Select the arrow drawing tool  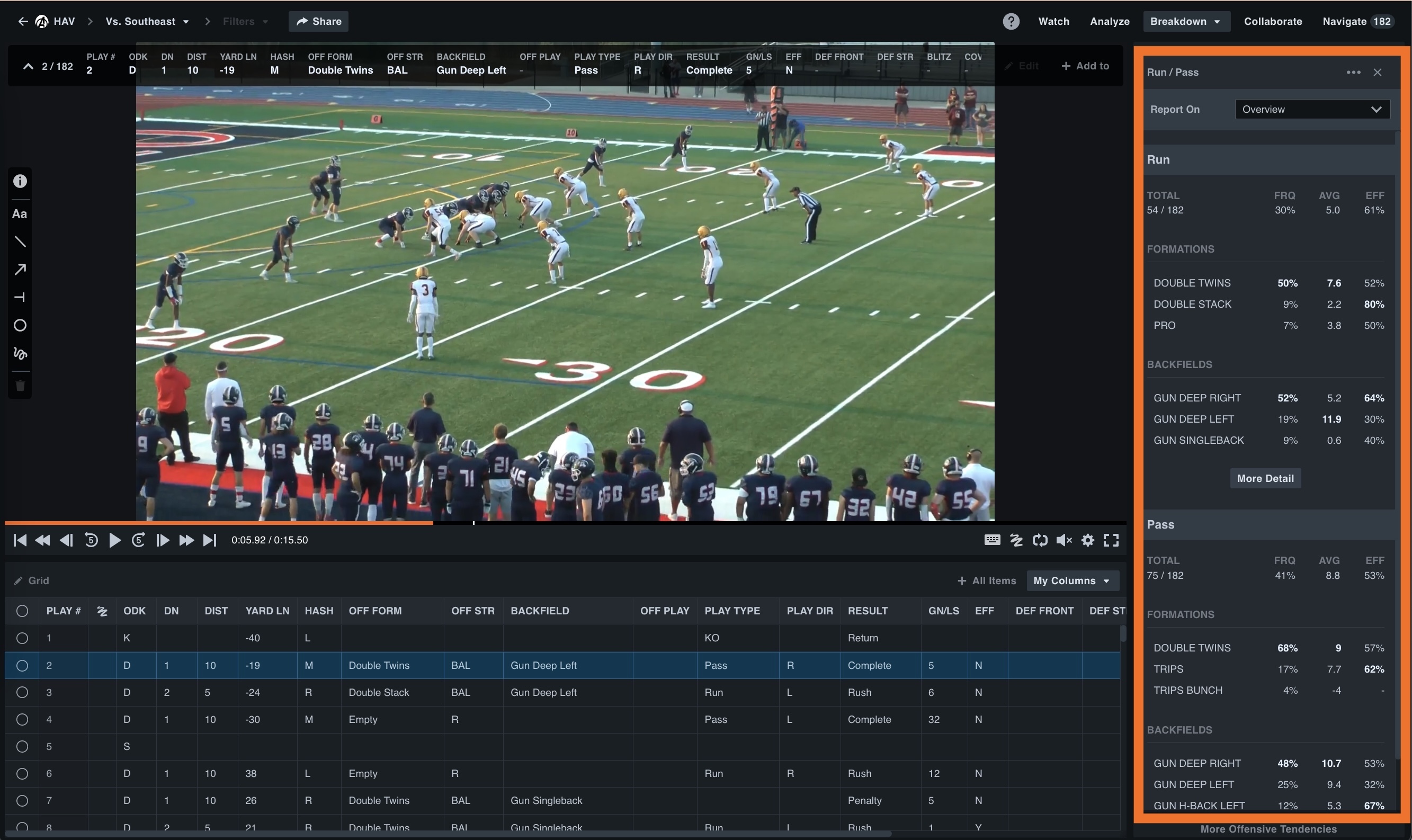[20, 270]
